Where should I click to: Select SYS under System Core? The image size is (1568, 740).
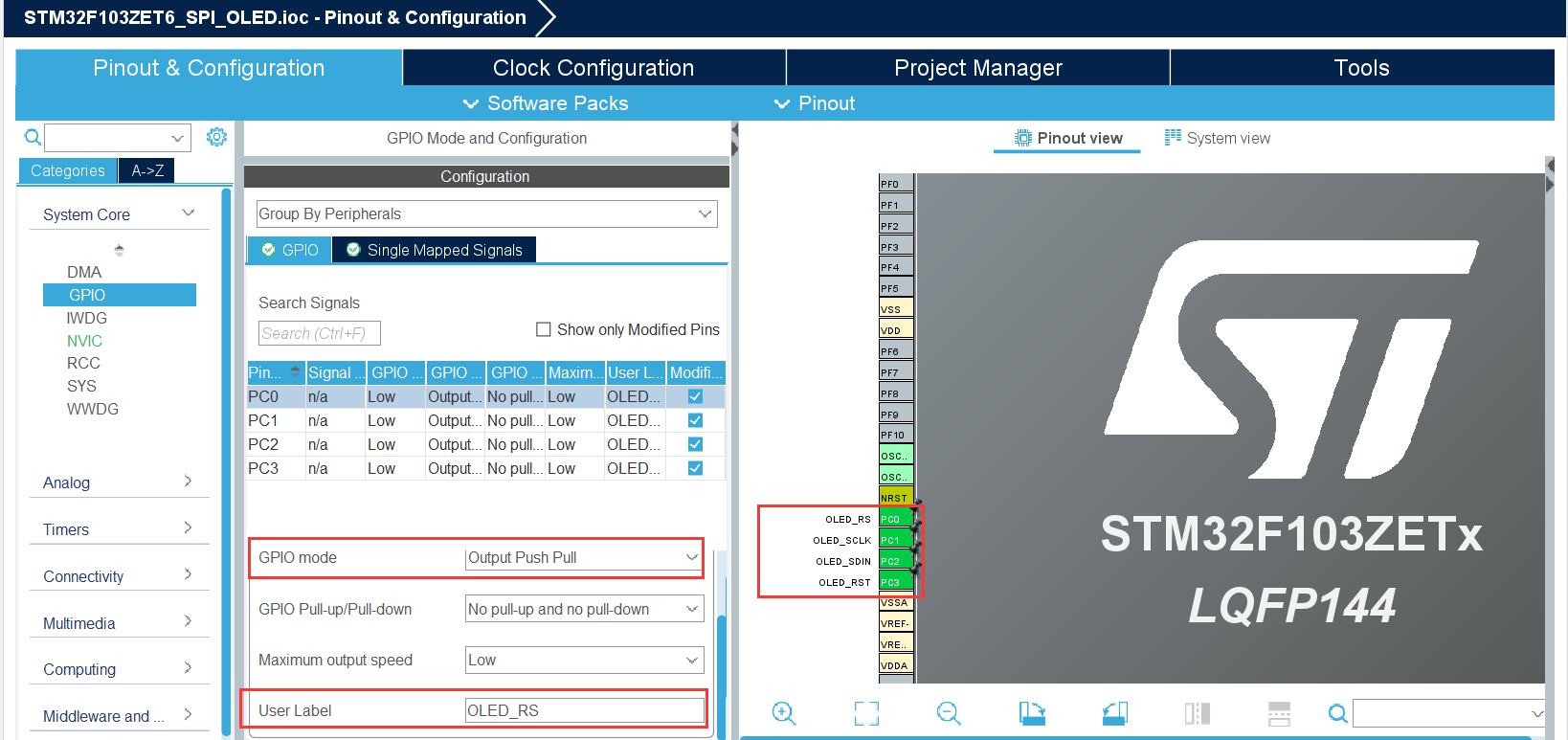81,386
